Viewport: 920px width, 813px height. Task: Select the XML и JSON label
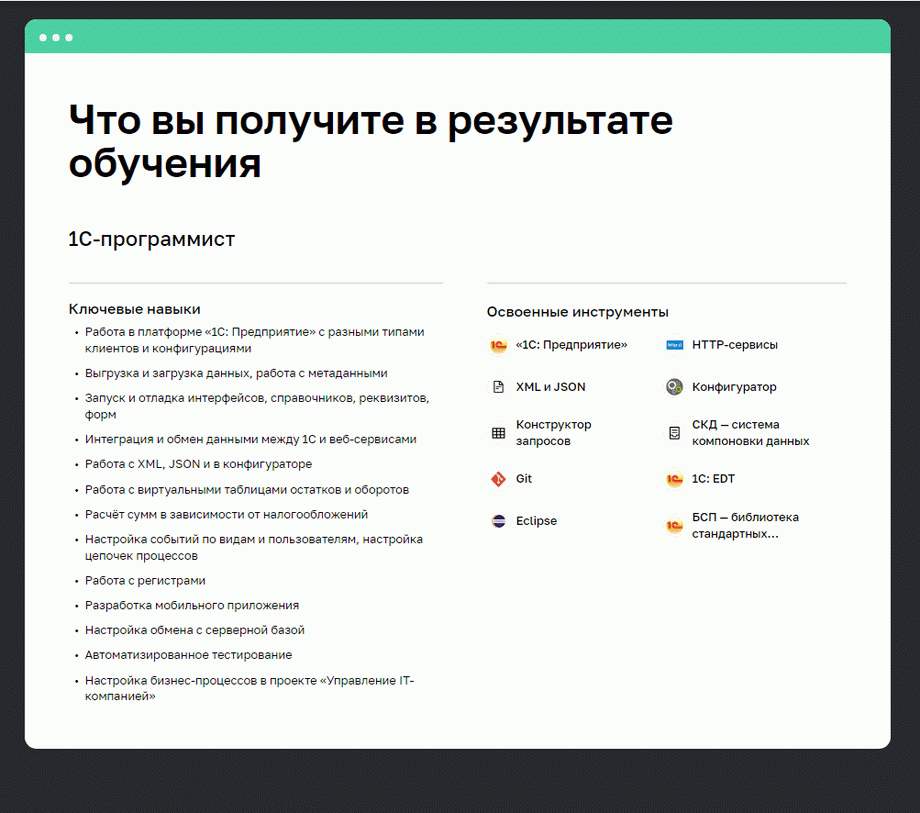[x=550, y=387]
